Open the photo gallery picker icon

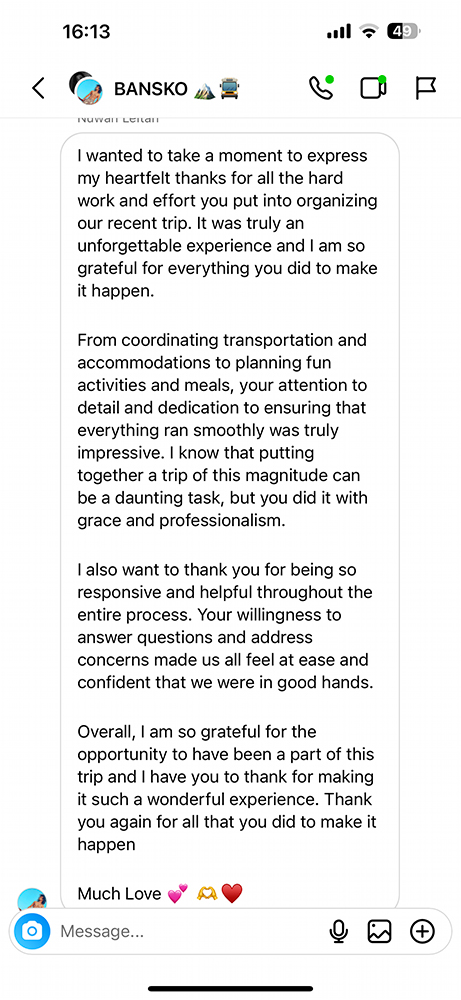point(379,932)
